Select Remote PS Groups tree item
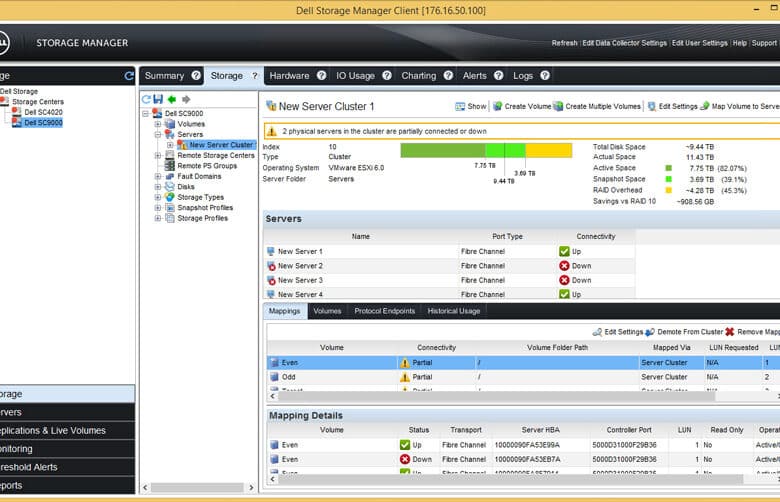Screen dimensions: 780x502 coord(207,166)
